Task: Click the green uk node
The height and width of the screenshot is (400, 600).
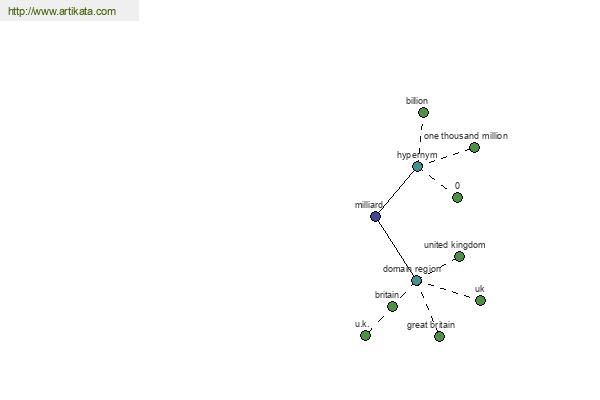Action: [480, 300]
